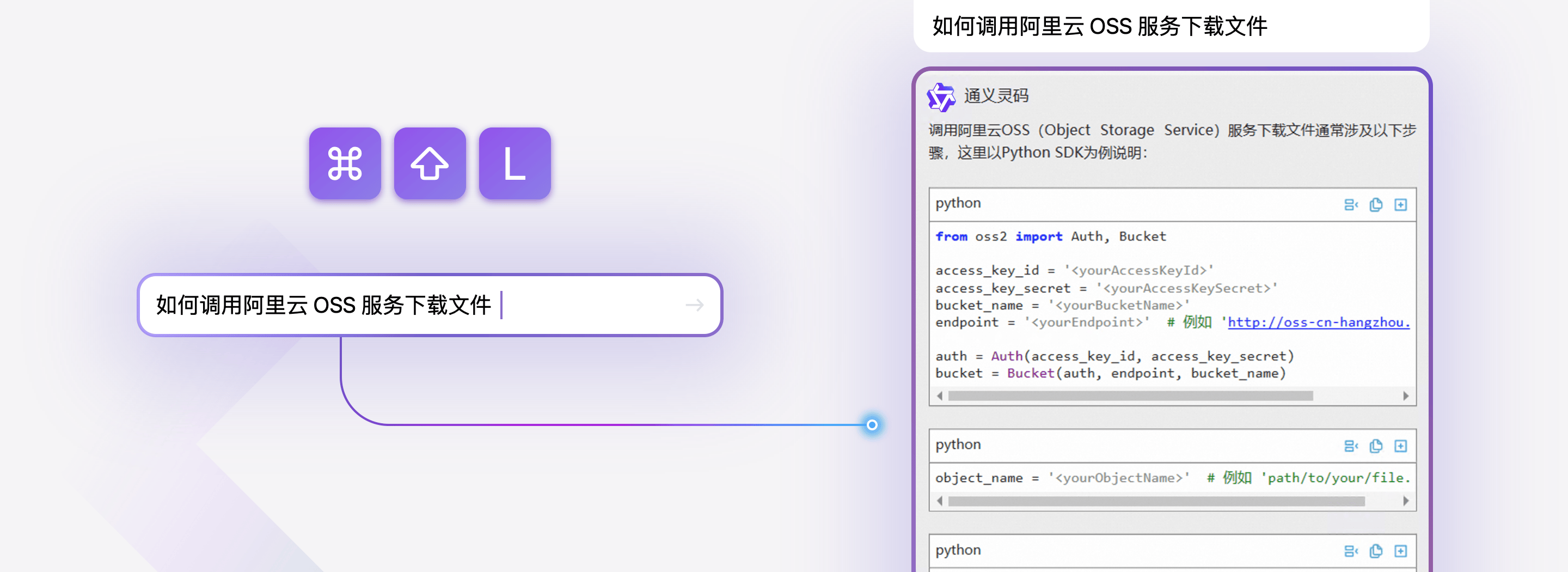This screenshot has height=572, width=1568.
Task: Click the "python" label of the oss2 code block
Action: point(958,203)
